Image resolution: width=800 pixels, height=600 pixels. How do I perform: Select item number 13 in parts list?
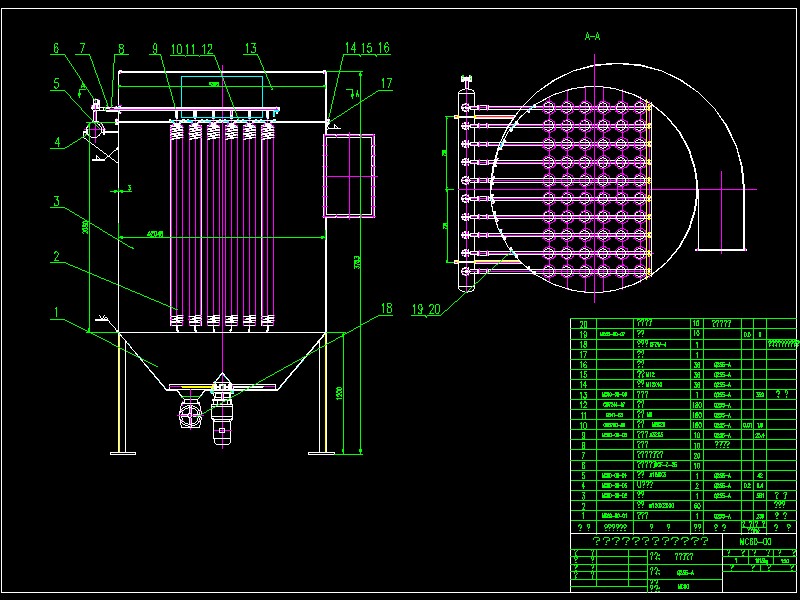pyautogui.click(x=584, y=395)
